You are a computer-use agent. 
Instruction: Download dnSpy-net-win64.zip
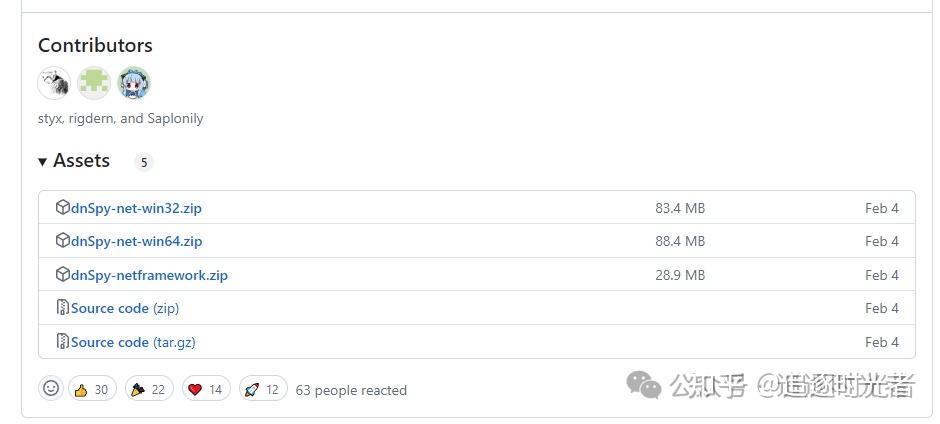coord(136,241)
